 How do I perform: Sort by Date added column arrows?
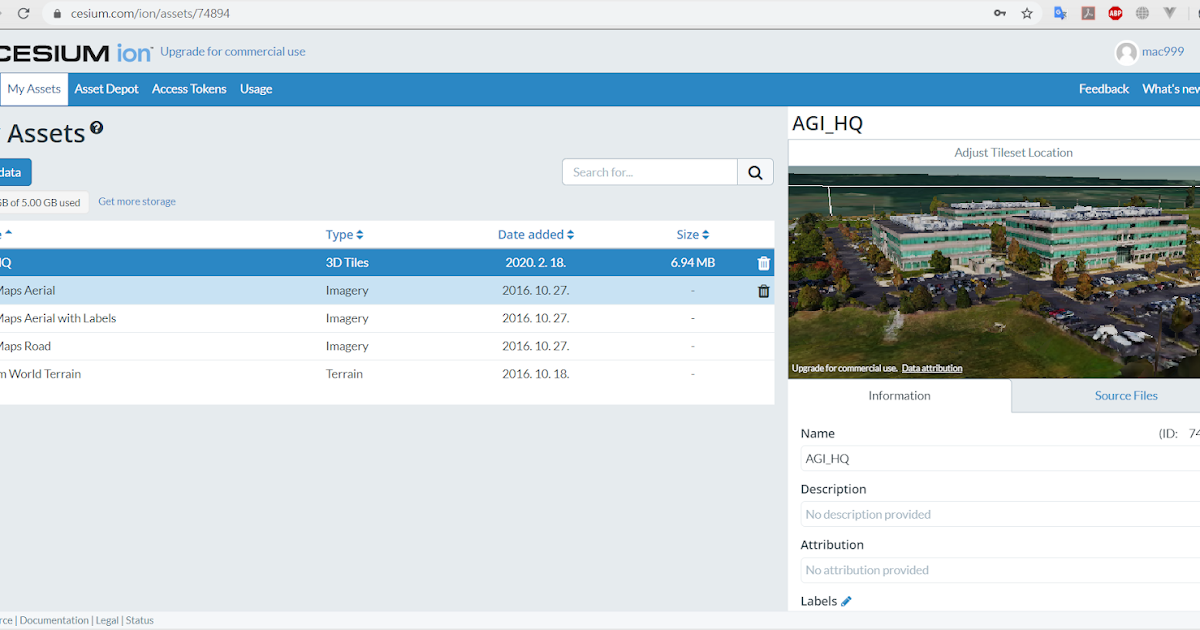(x=568, y=234)
